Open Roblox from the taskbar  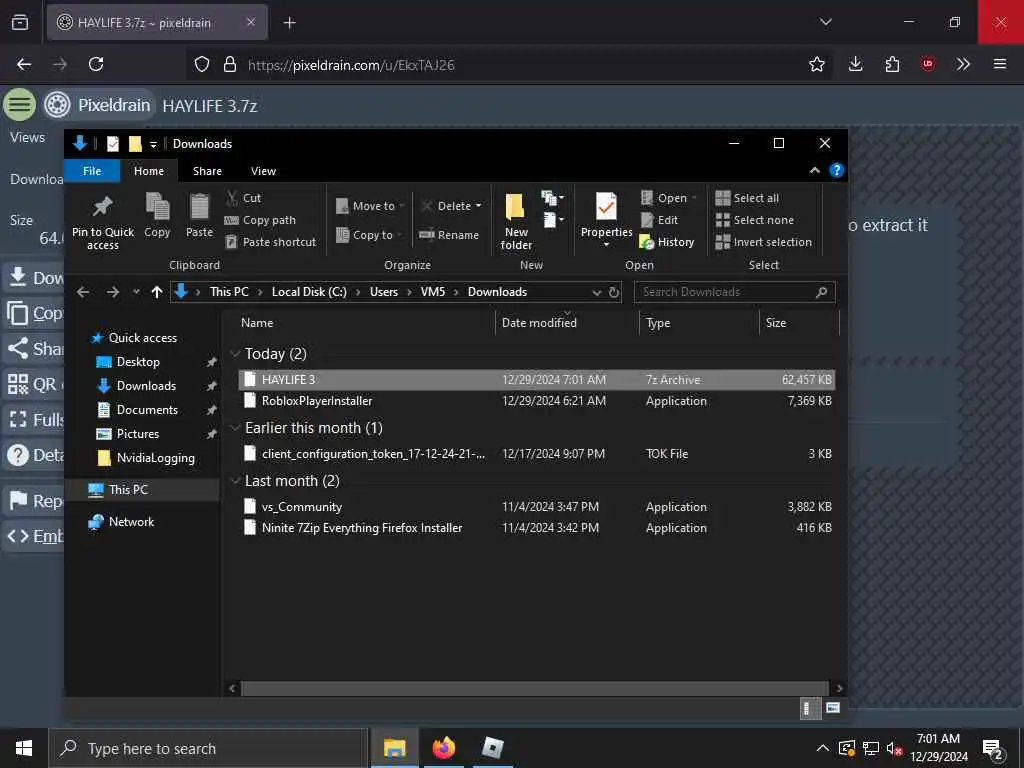[492, 748]
